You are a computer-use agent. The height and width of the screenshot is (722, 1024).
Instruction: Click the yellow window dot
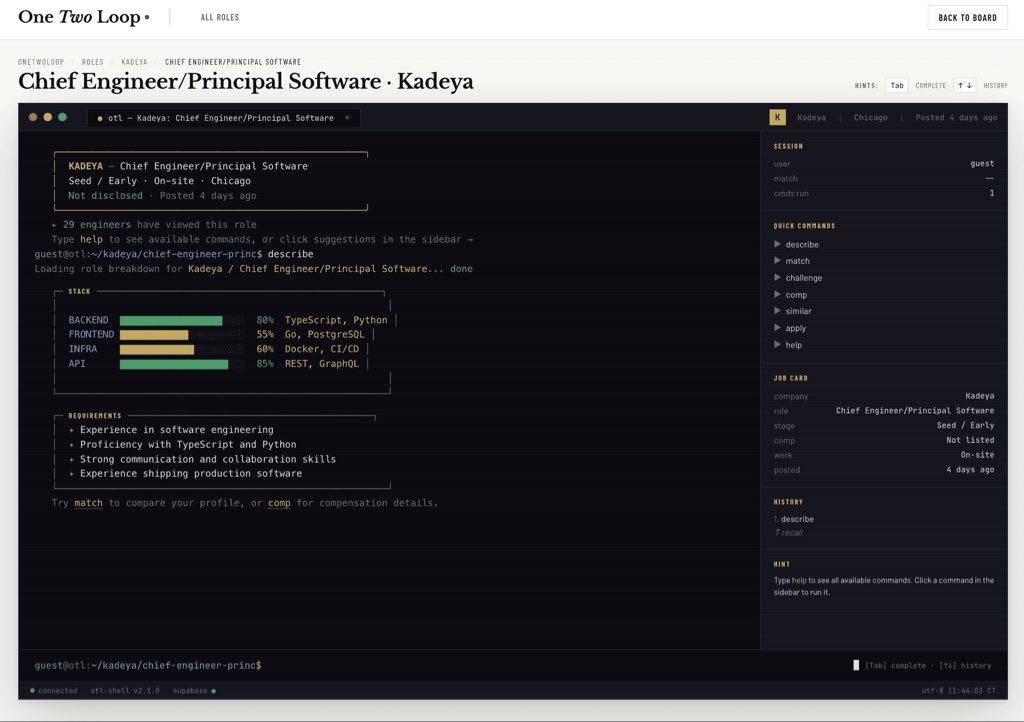(48, 117)
